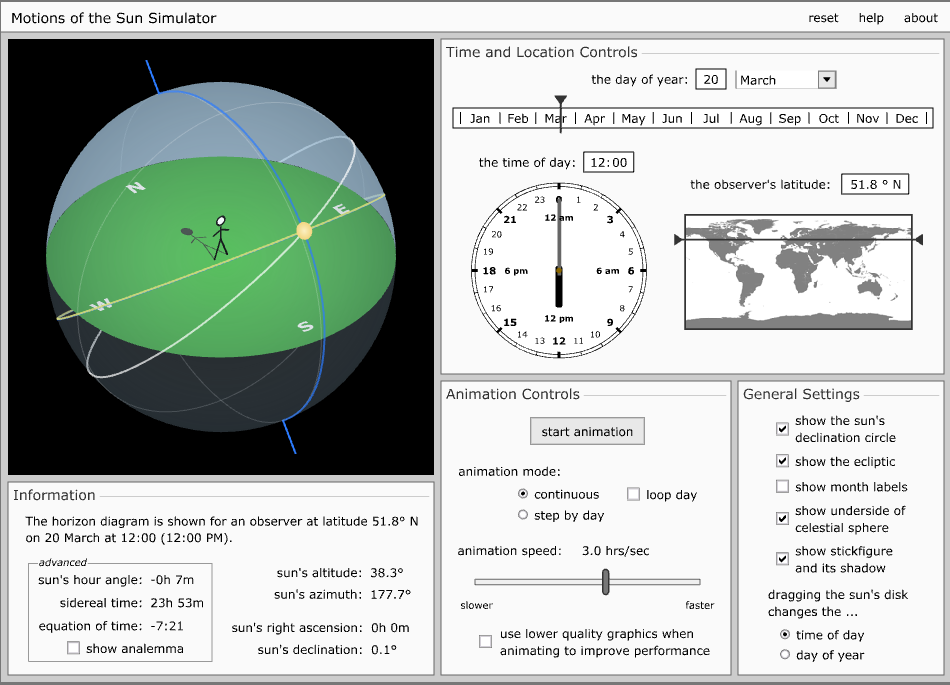The width and height of the screenshot is (950, 685).
Task: Click the day of year input field
Action: pyautogui.click(x=711, y=79)
